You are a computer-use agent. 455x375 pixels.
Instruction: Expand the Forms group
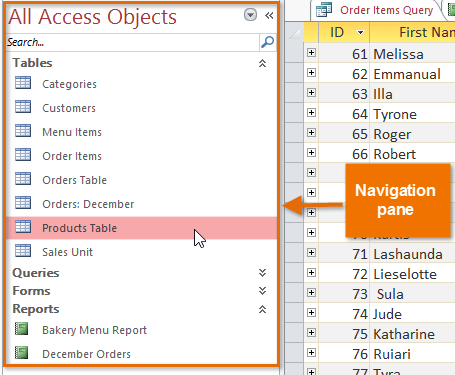[x=262, y=291]
